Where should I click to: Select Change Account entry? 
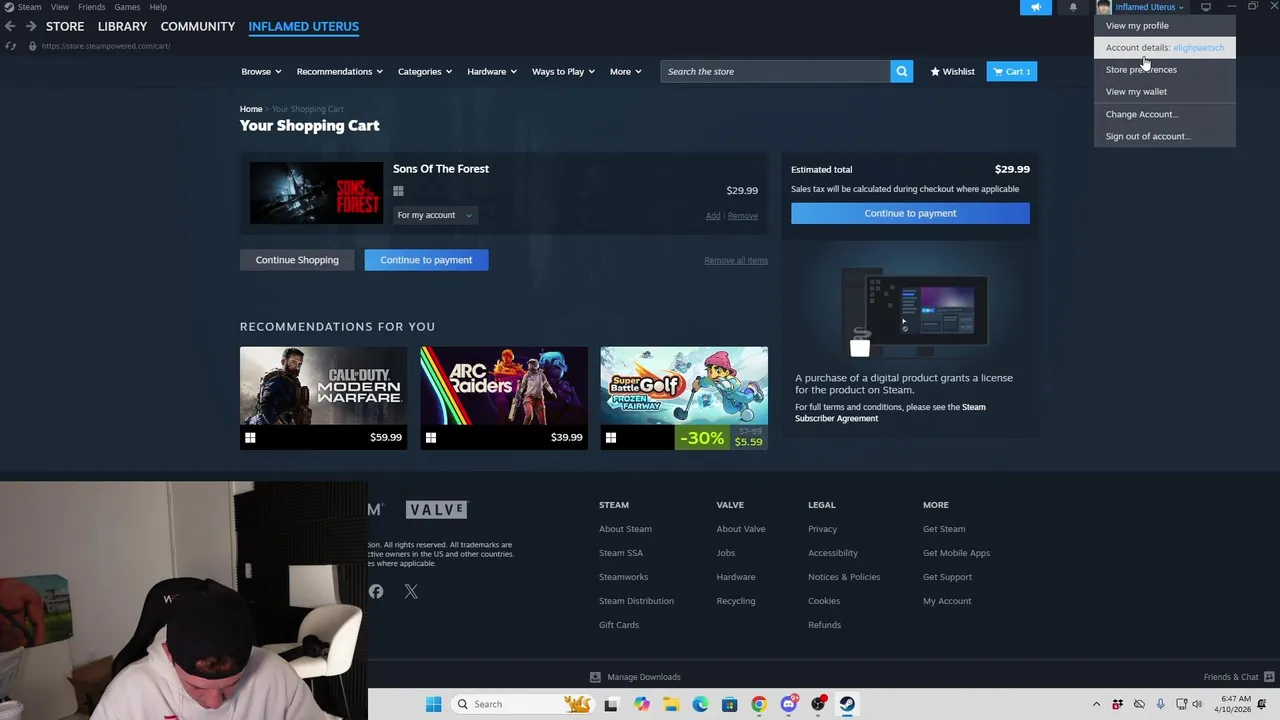[x=1165, y=114]
